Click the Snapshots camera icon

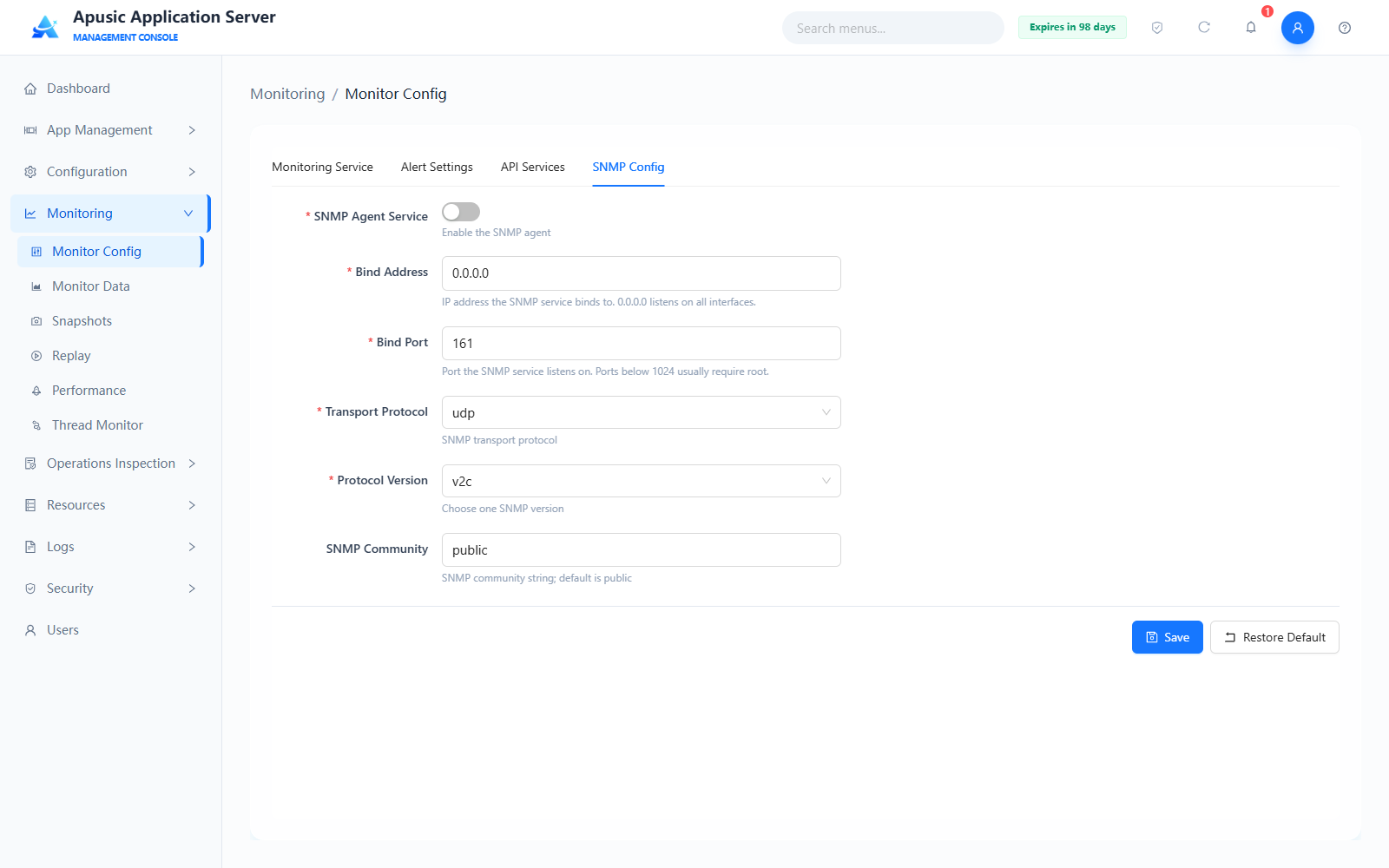[36, 321]
